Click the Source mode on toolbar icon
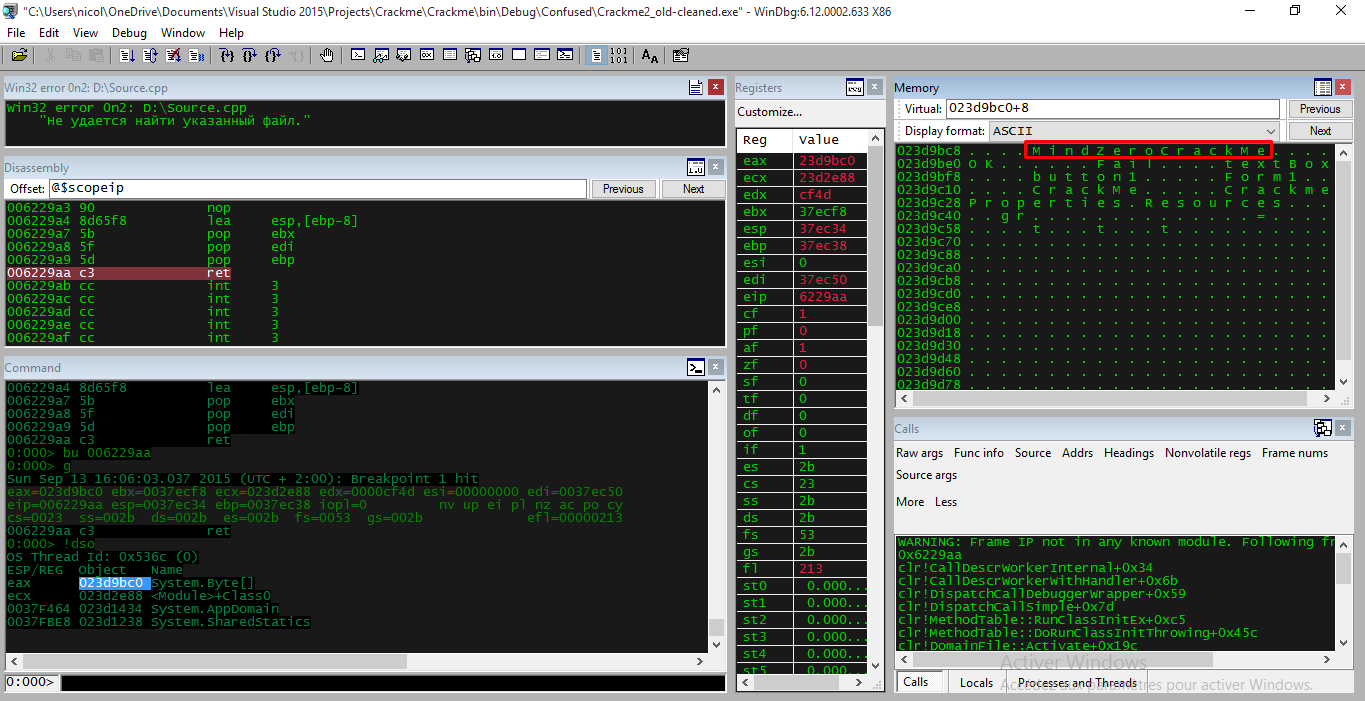The height and width of the screenshot is (701, 1365). [x=596, y=56]
